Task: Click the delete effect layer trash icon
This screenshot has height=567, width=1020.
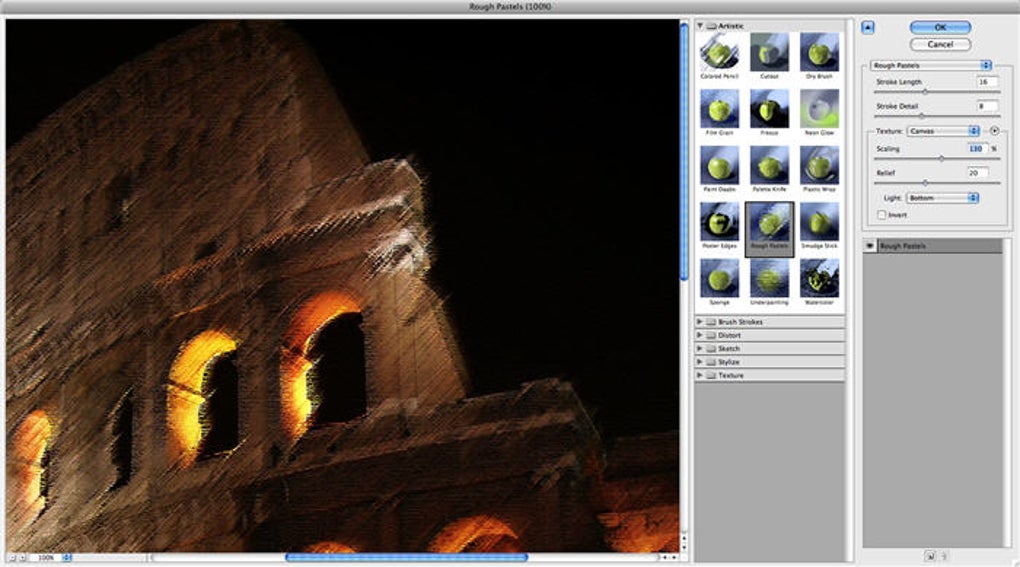Action: tap(944, 556)
